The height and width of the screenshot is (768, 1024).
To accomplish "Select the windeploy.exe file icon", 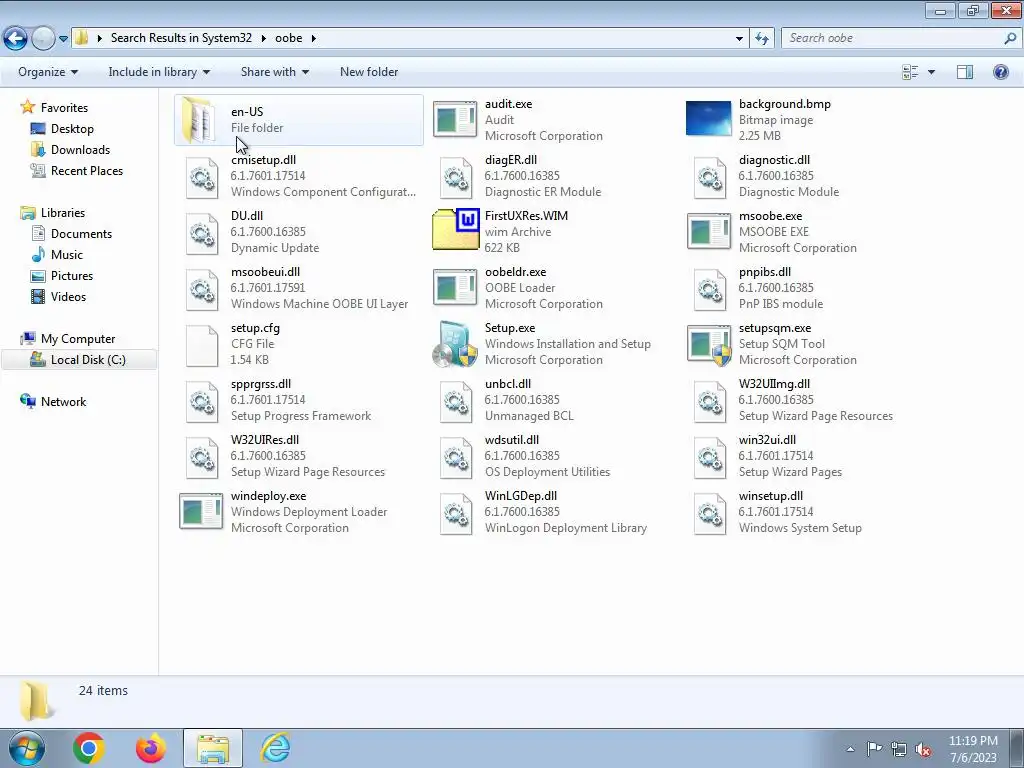I will pos(201,511).
